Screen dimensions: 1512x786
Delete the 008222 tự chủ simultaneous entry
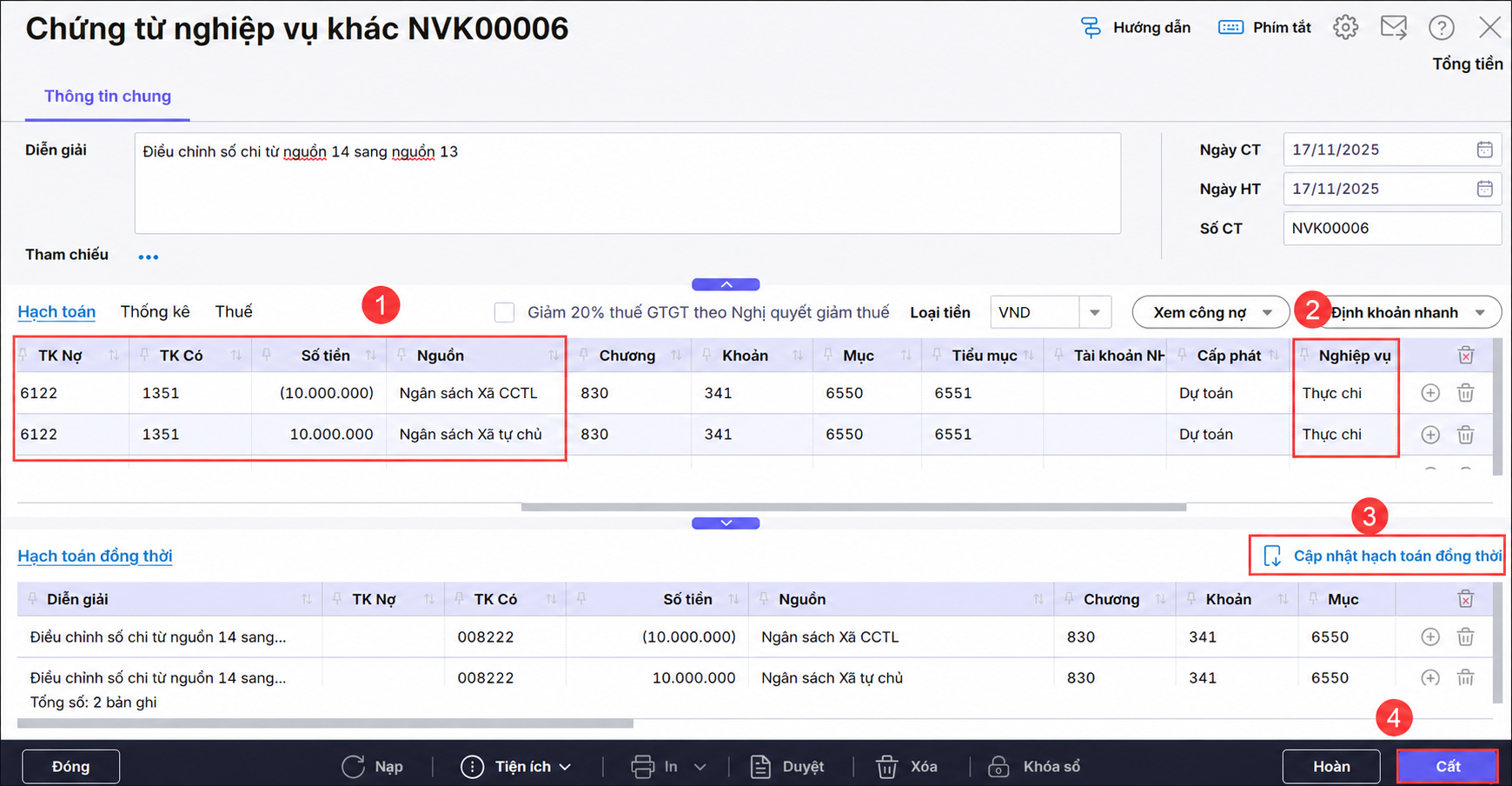1466,678
